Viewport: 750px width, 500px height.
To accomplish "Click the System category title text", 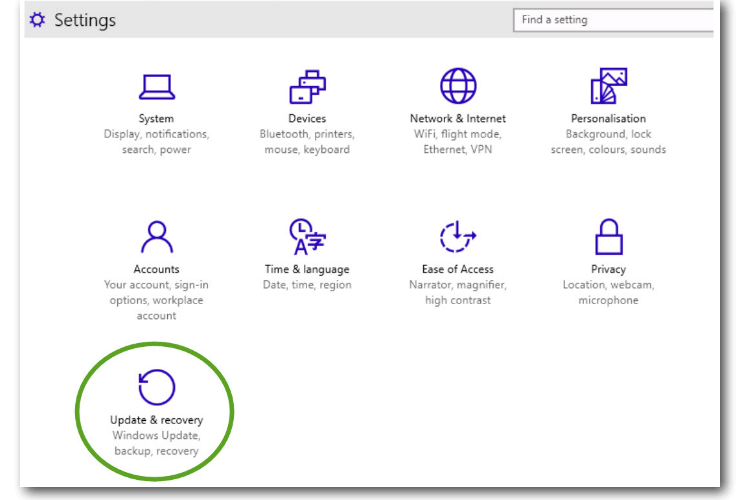I will pyautogui.click(x=156, y=119).
